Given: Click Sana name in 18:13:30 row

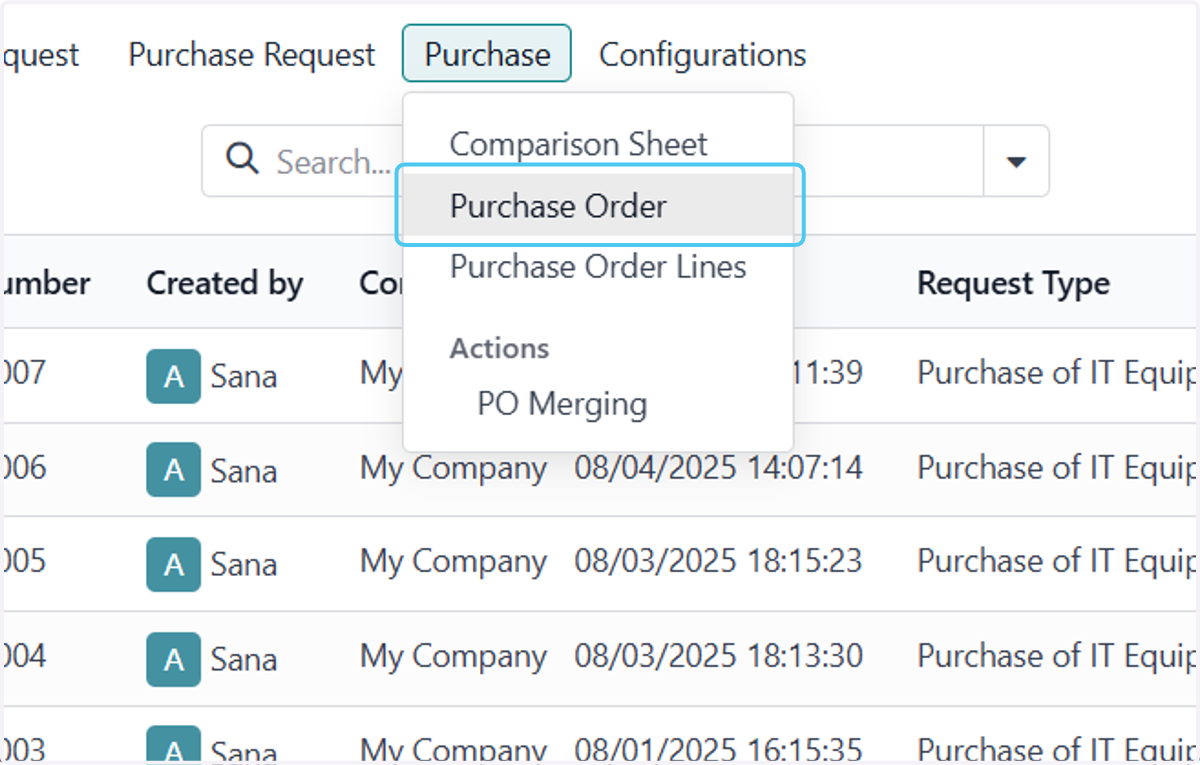Looking at the screenshot, I should [x=244, y=660].
